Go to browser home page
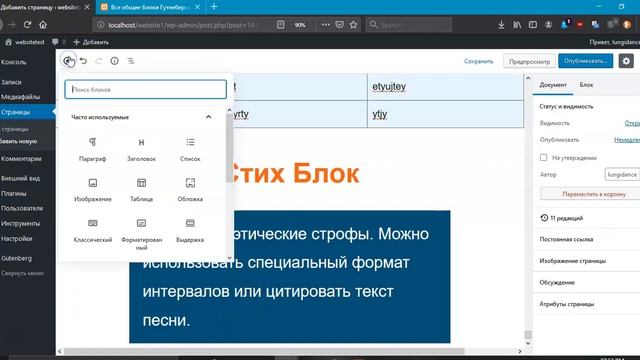Screen dimensions: 640x360 click(43, 25)
